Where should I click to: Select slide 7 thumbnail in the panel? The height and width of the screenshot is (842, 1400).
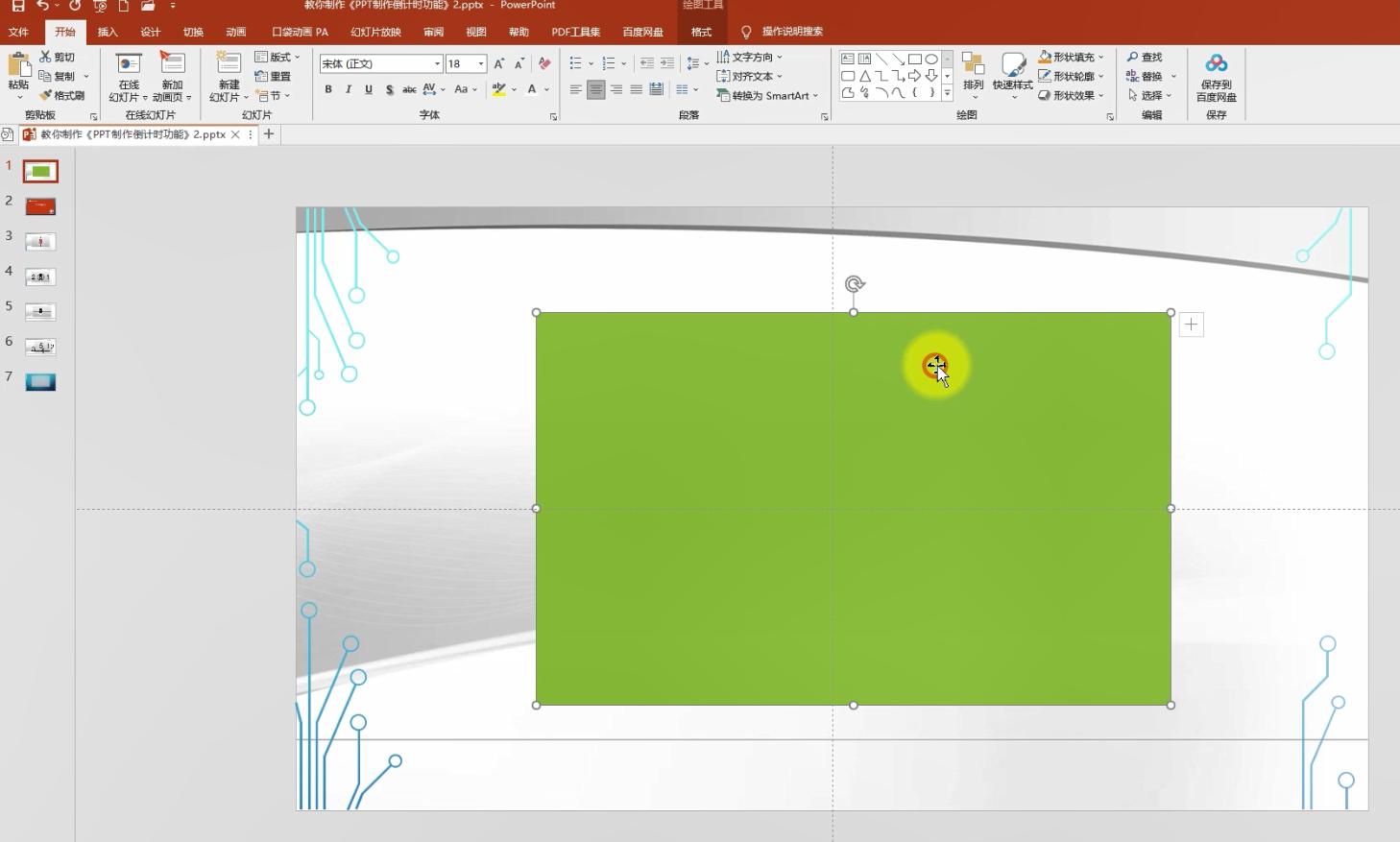[40, 381]
